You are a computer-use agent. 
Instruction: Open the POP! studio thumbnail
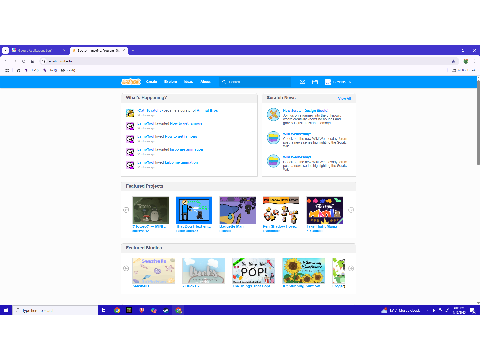[x=253, y=271]
